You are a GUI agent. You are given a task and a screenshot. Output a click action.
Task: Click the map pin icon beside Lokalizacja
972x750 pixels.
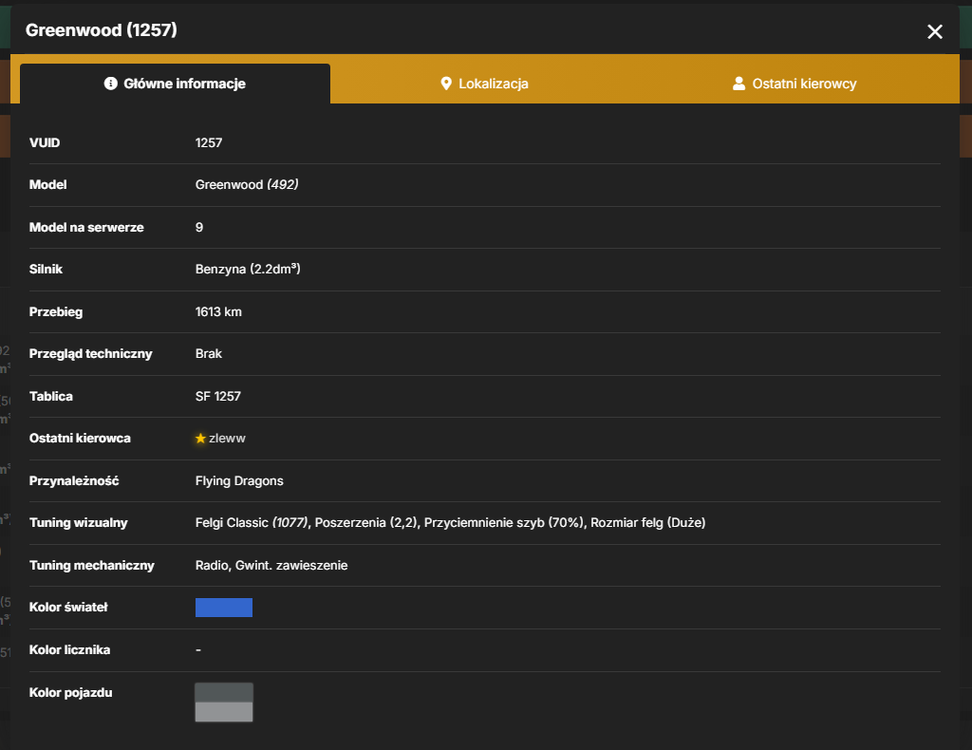(446, 83)
